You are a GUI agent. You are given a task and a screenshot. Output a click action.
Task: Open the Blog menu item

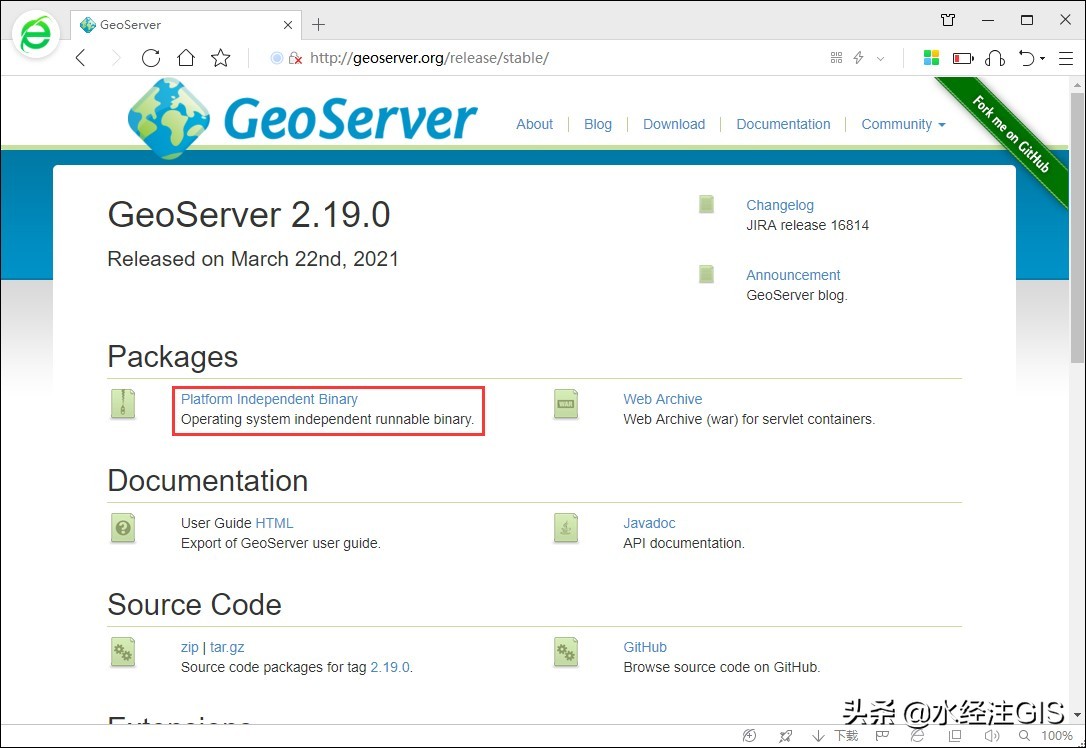click(x=598, y=125)
